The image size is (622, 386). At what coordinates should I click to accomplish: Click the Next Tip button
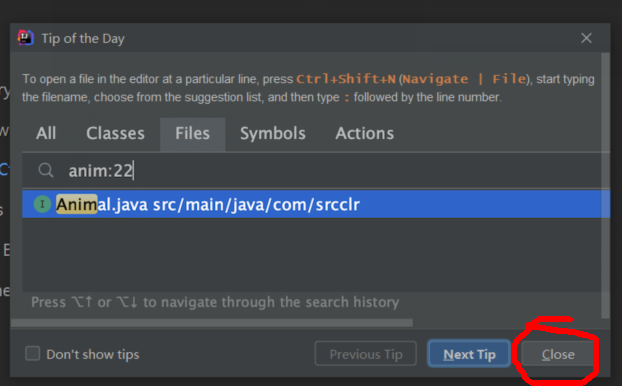(469, 354)
